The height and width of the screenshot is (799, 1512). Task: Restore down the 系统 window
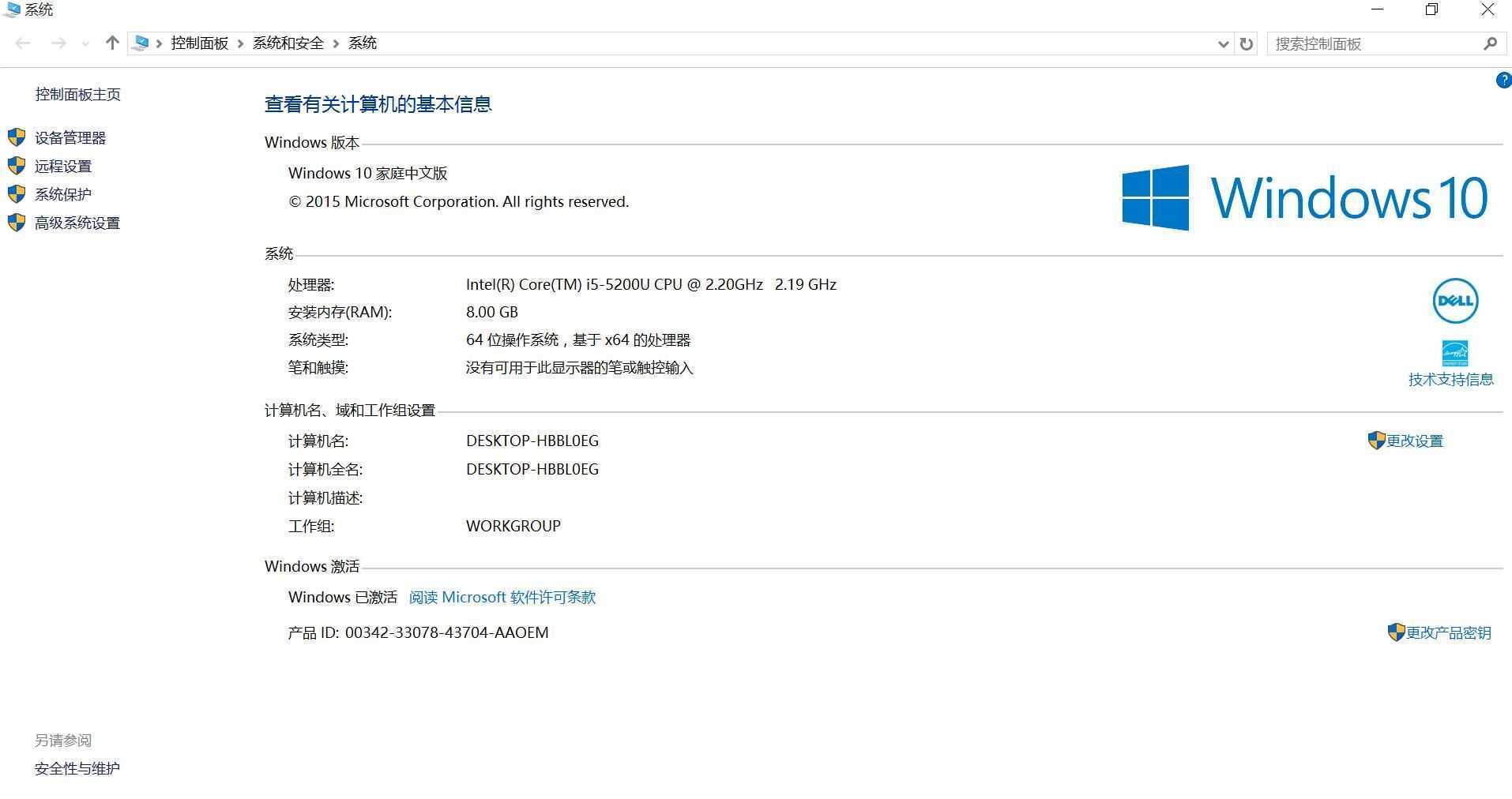[x=1431, y=9]
